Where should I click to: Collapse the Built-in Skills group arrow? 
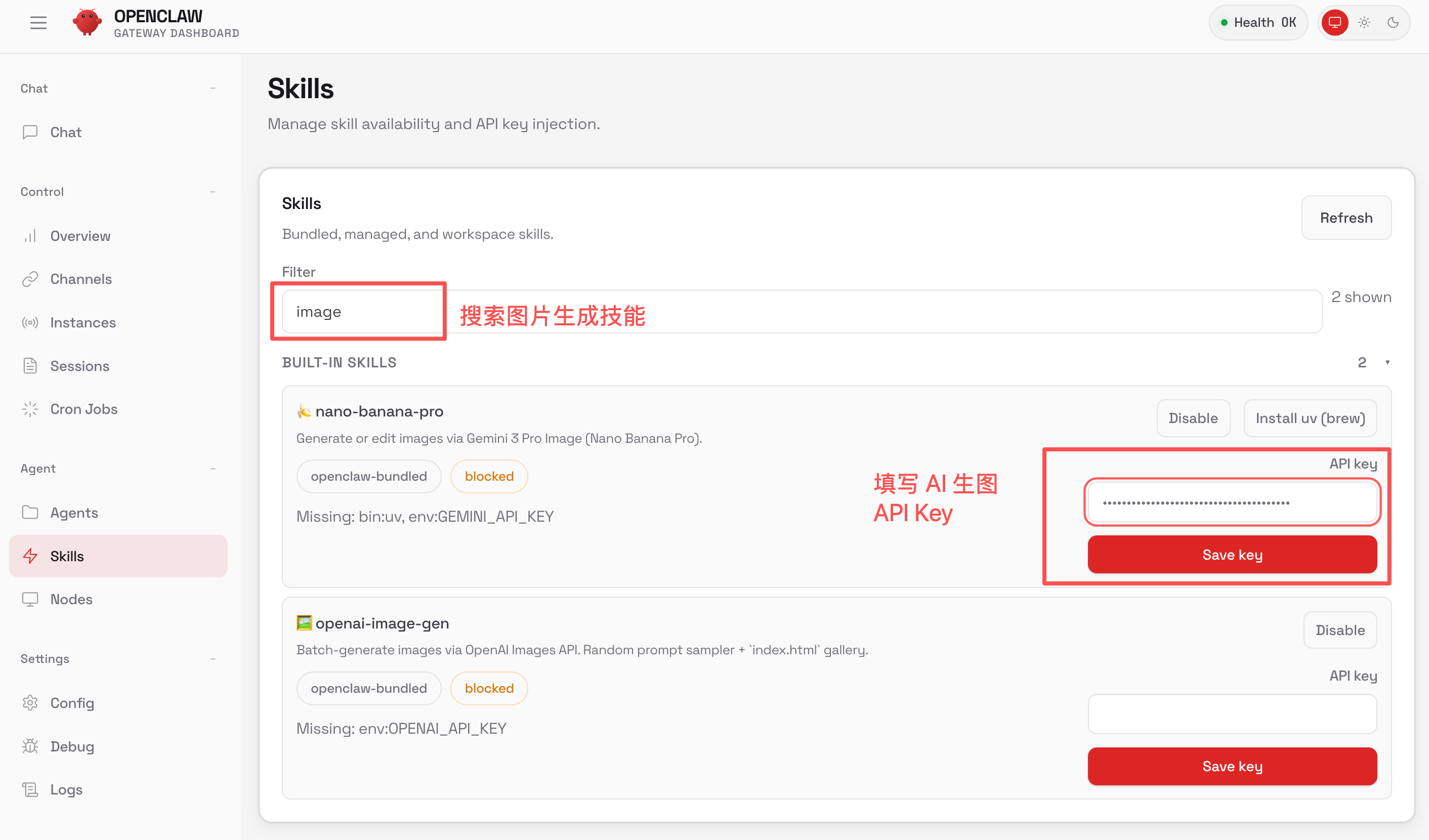coord(1387,362)
